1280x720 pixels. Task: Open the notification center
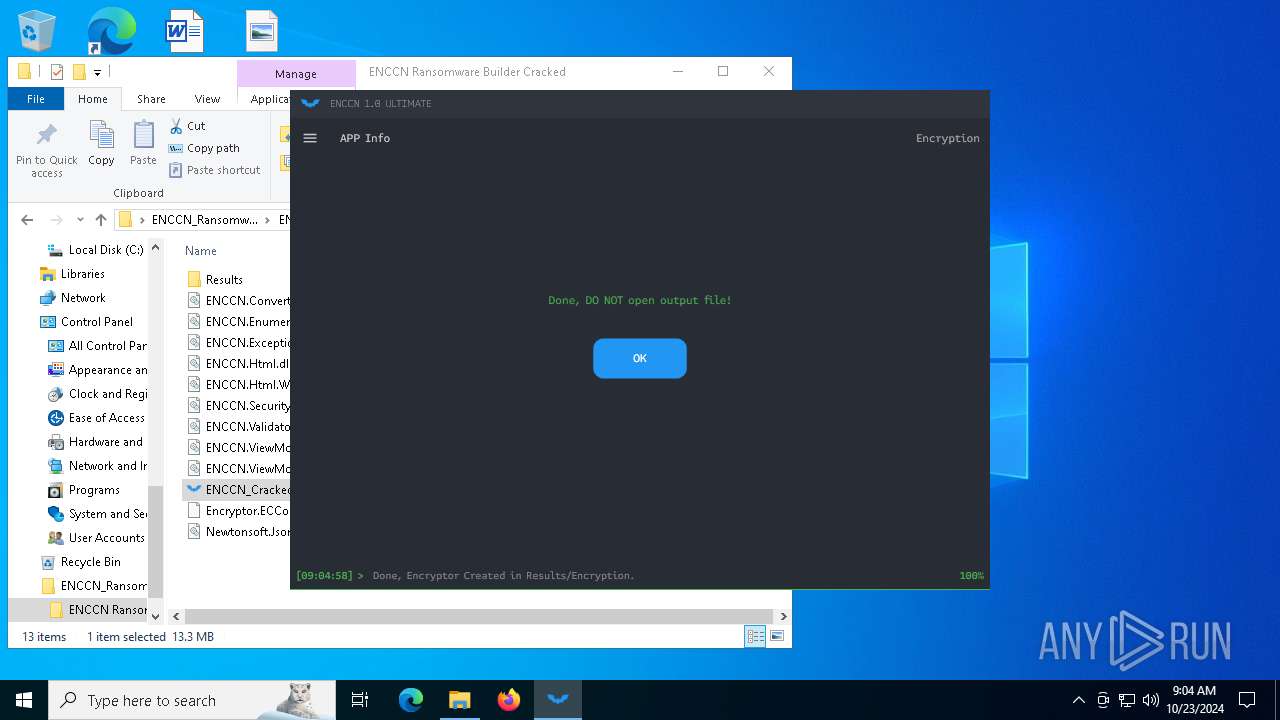pyautogui.click(x=1247, y=700)
